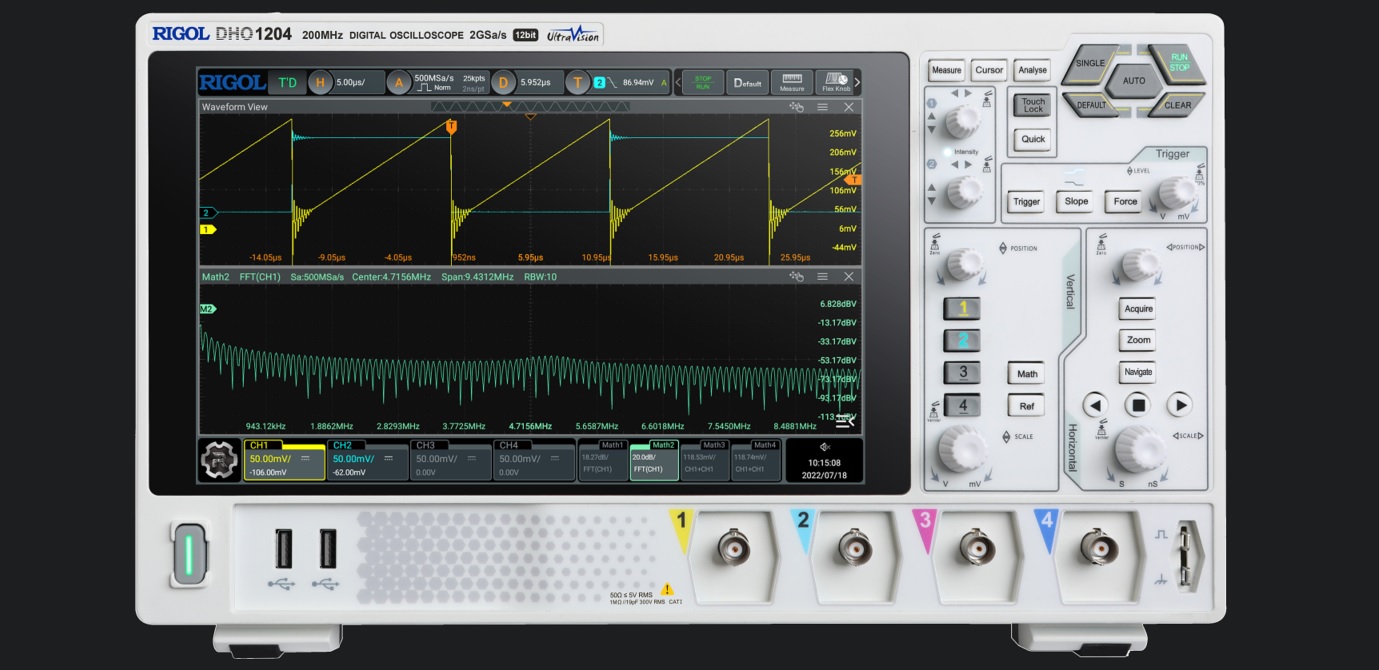Tap the Measure ruler icon on screen
This screenshot has height=670, width=1379.
click(x=791, y=82)
